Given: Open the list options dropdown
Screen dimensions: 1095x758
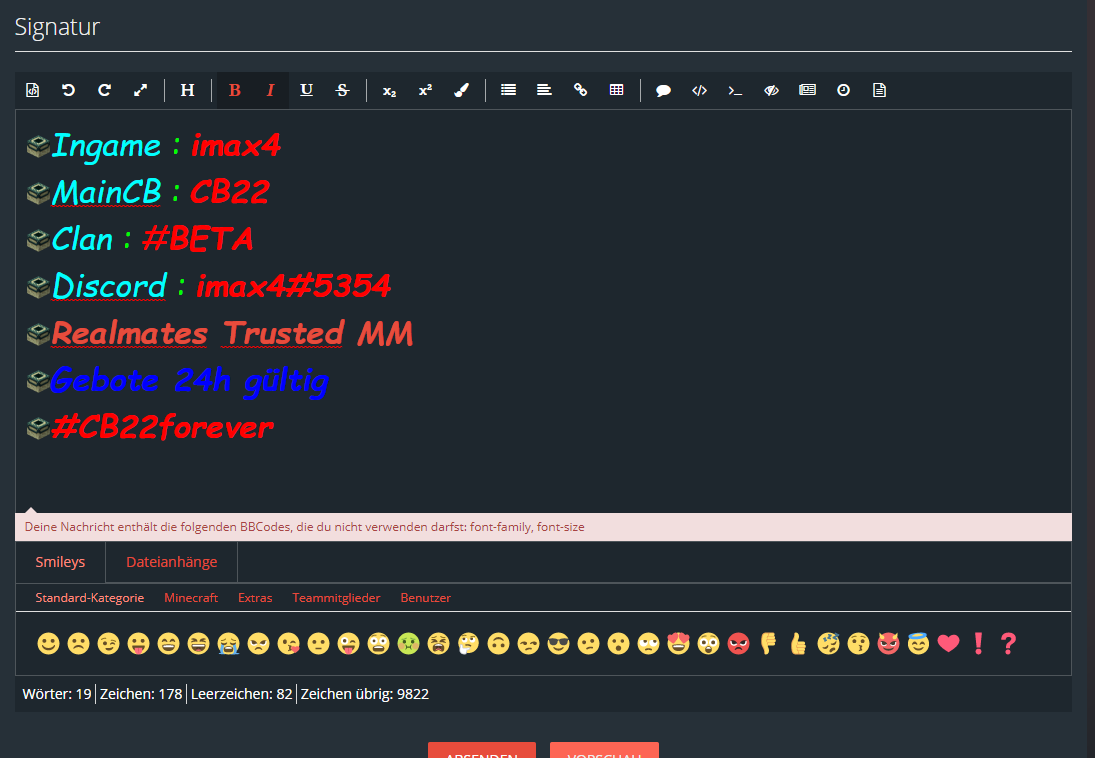Looking at the screenshot, I should tap(508, 90).
